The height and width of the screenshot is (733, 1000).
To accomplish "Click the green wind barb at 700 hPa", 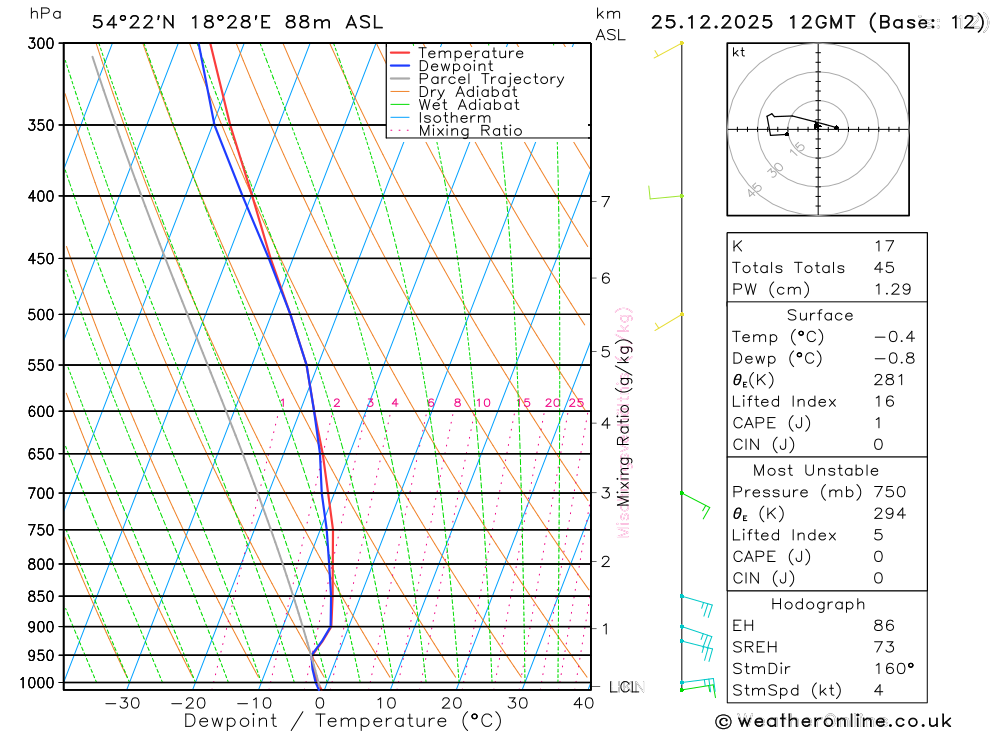I will (x=695, y=505).
